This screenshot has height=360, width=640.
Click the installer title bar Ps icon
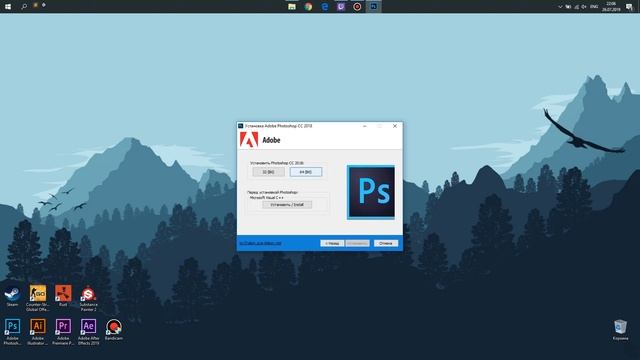click(x=241, y=126)
